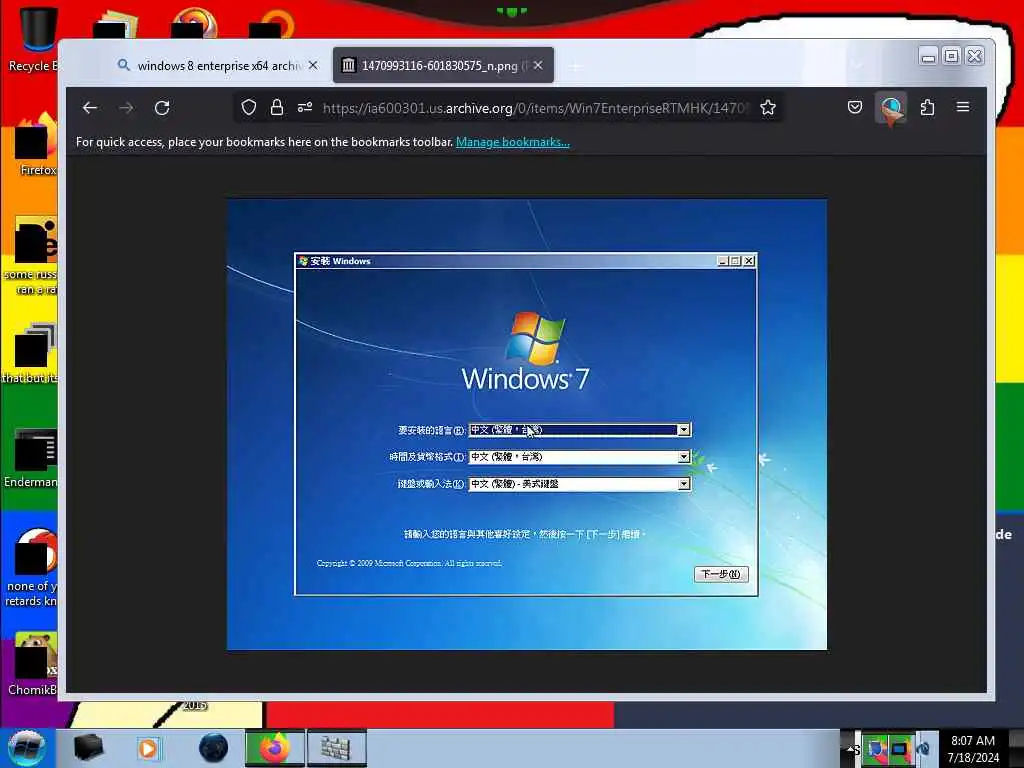Open the list all tabs dropdown arrow
This screenshot has height=768, width=1024.
(856, 65)
